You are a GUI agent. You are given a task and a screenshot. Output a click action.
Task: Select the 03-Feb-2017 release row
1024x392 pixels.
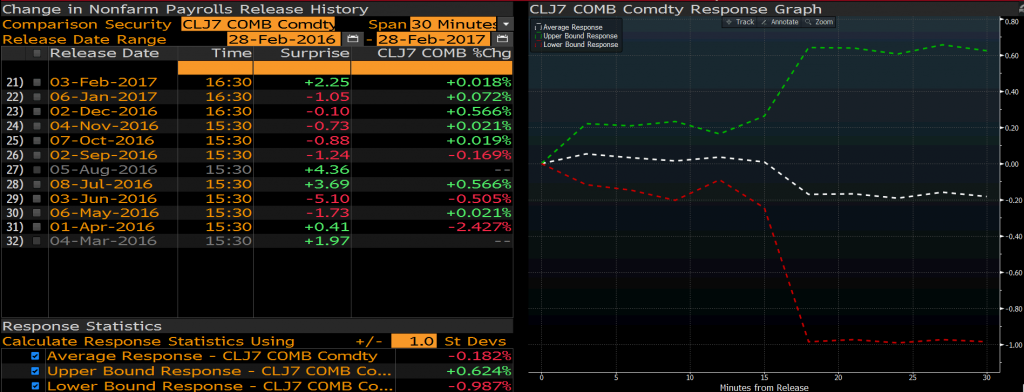257,82
